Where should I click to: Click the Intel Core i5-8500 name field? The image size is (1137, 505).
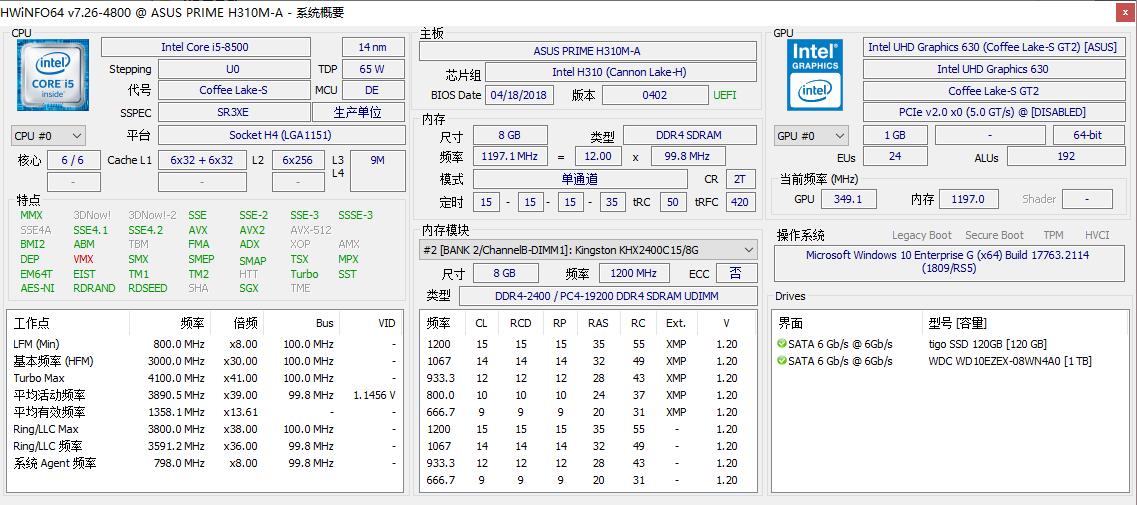pos(204,47)
